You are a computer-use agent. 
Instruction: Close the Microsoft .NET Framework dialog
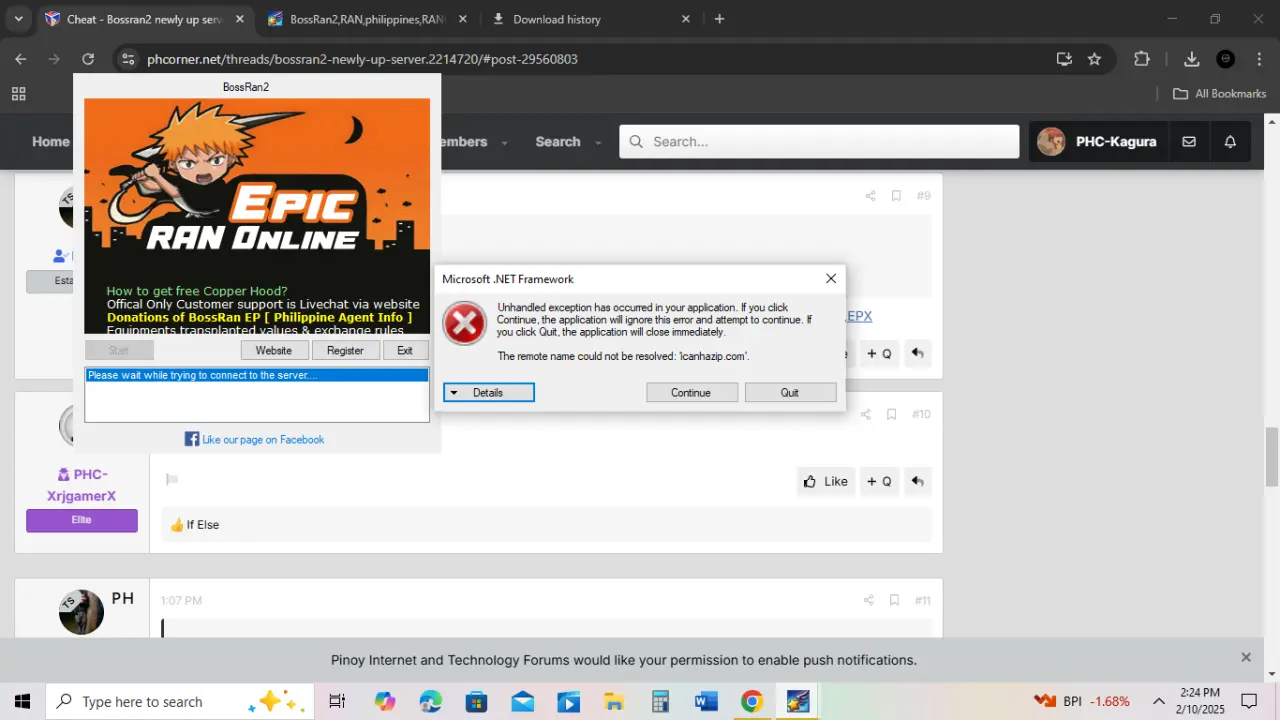pyautogui.click(x=830, y=279)
